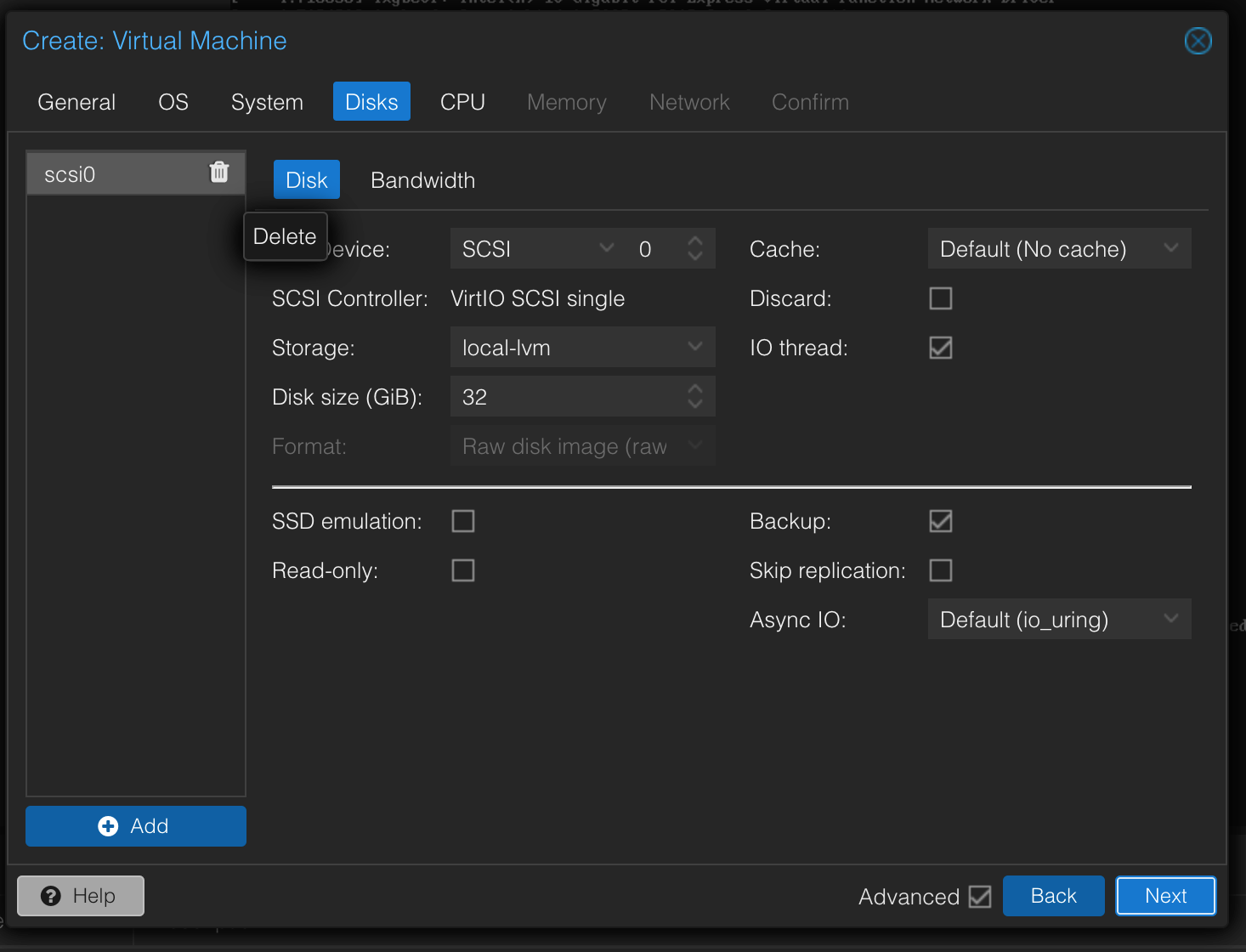Decrease the device number with down arrow

695,256
